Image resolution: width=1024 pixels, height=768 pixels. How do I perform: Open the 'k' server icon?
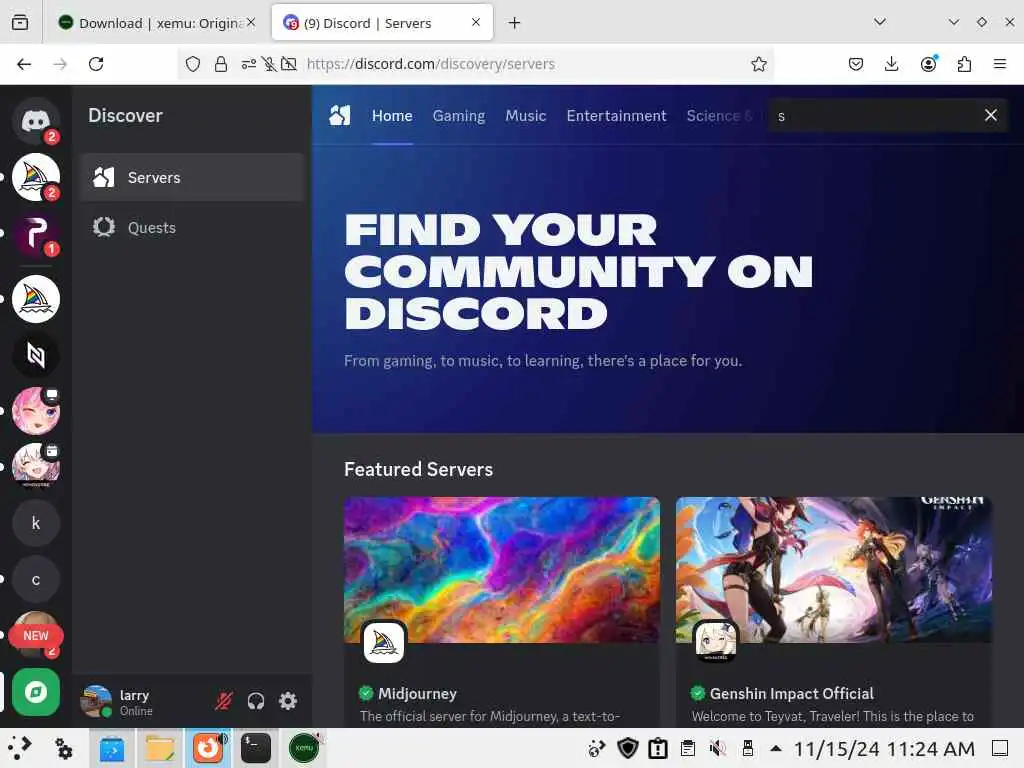(x=36, y=523)
